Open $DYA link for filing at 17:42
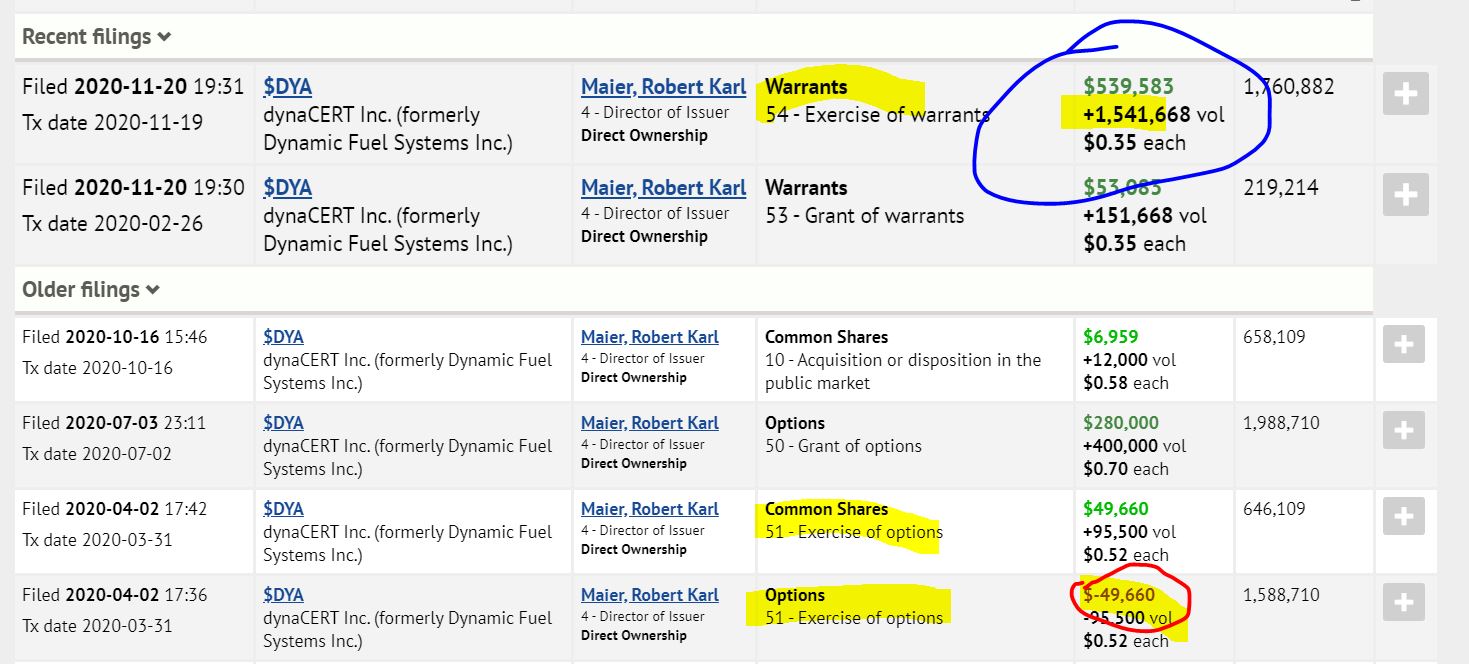 click(284, 509)
